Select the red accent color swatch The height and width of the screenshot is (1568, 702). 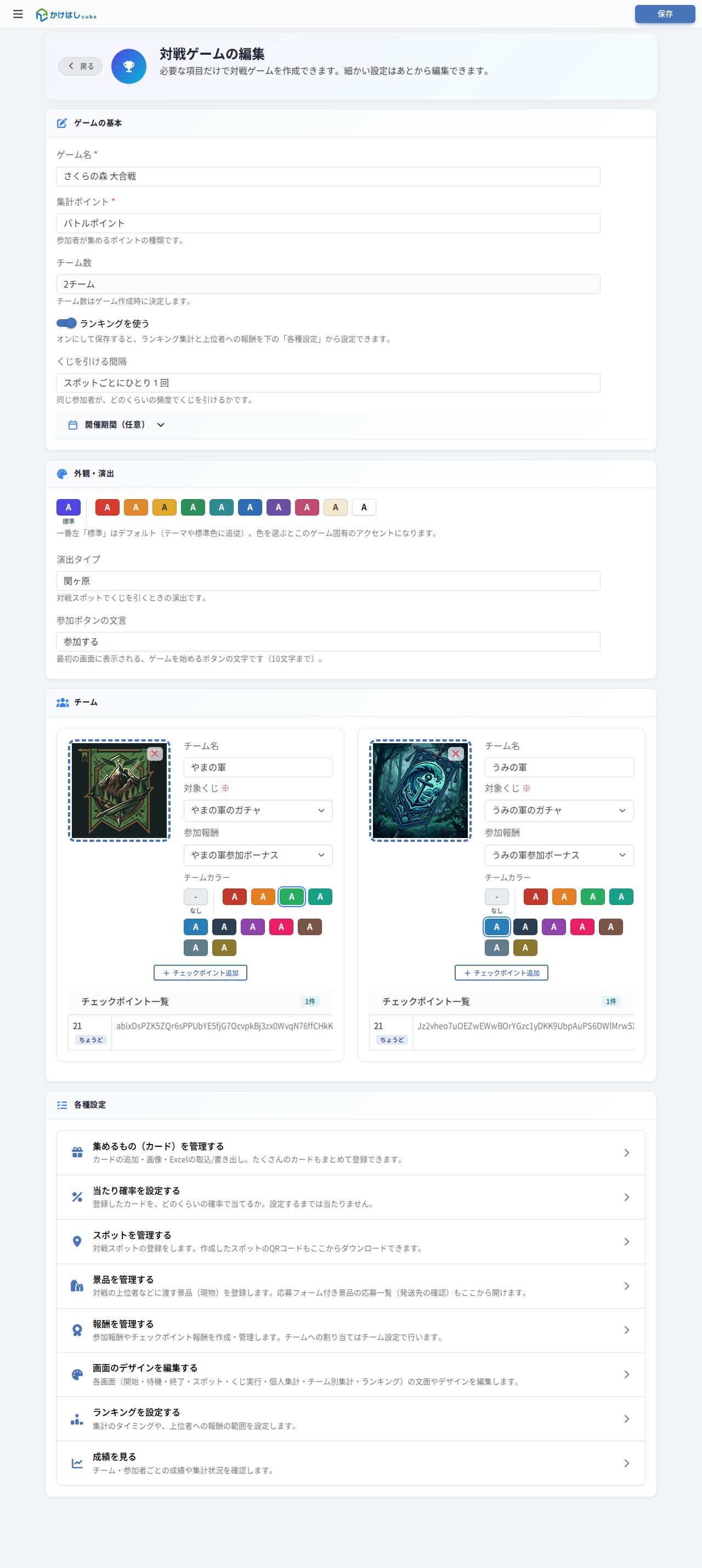click(x=107, y=507)
